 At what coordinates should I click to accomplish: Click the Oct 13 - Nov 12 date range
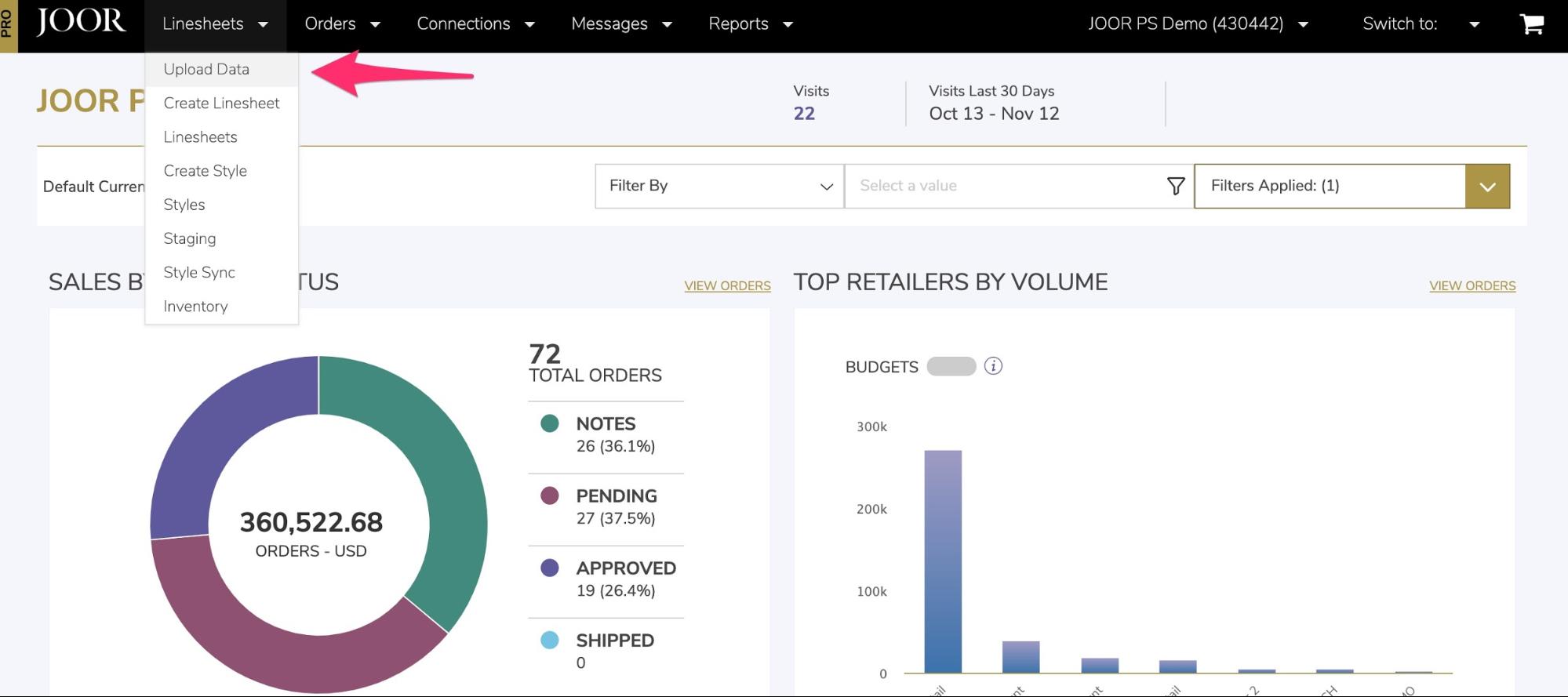coord(994,114)
